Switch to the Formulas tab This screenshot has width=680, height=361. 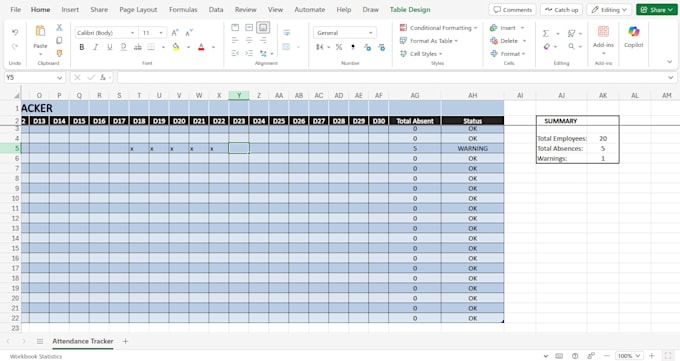click(x=183, y=10)
